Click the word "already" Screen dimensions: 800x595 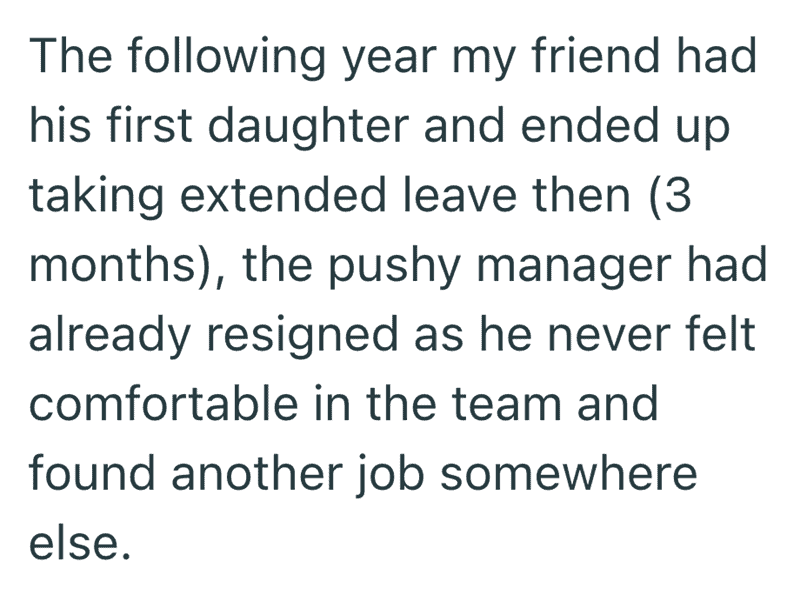click(109, 337)
